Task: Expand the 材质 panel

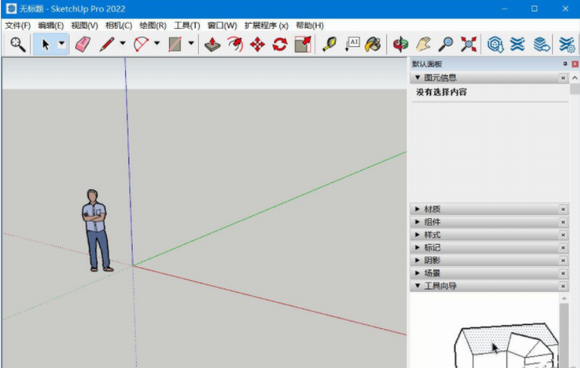Action: tap(417, 209)
